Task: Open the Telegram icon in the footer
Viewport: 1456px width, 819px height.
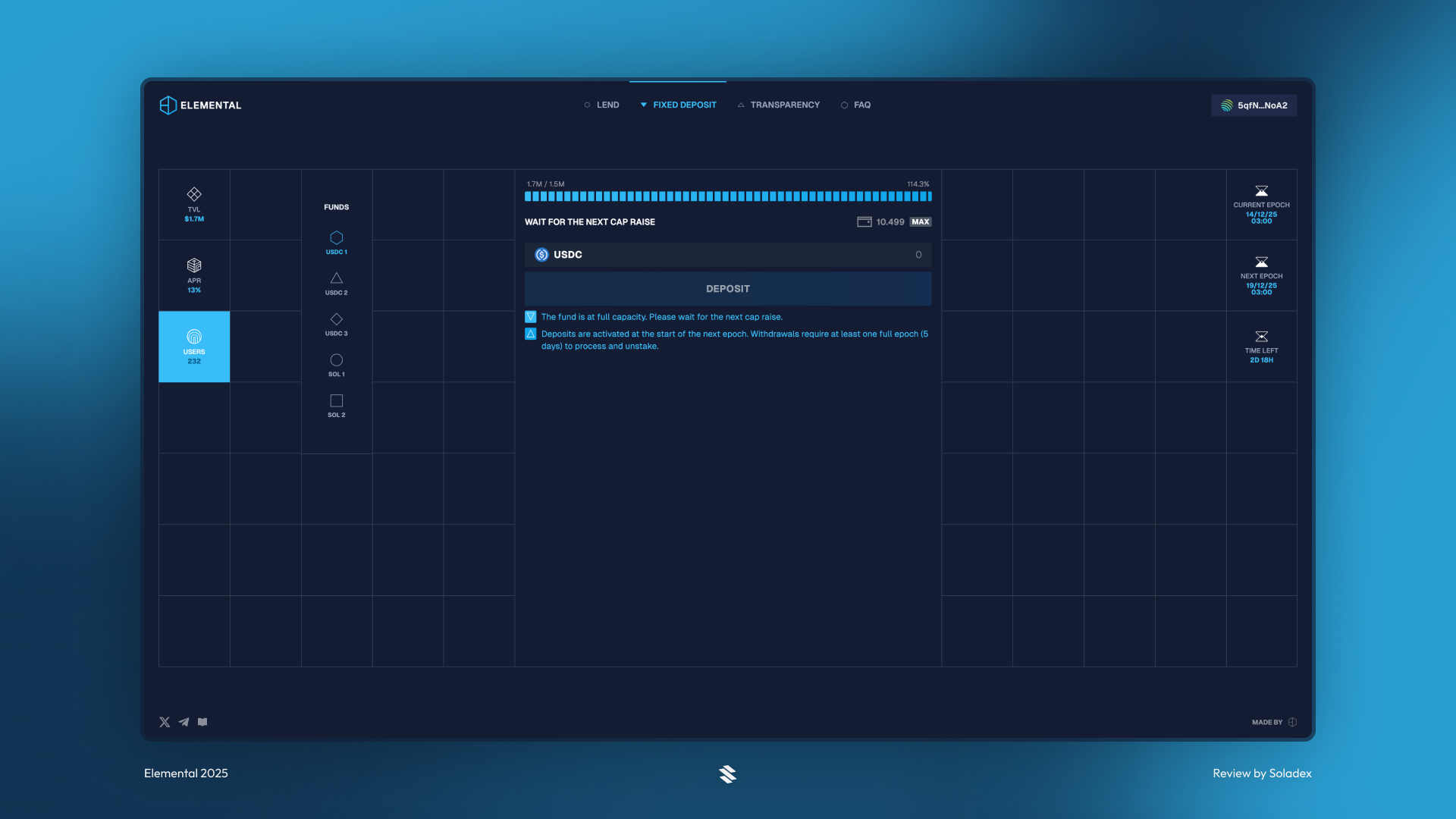Action: [x=183, y=722]
